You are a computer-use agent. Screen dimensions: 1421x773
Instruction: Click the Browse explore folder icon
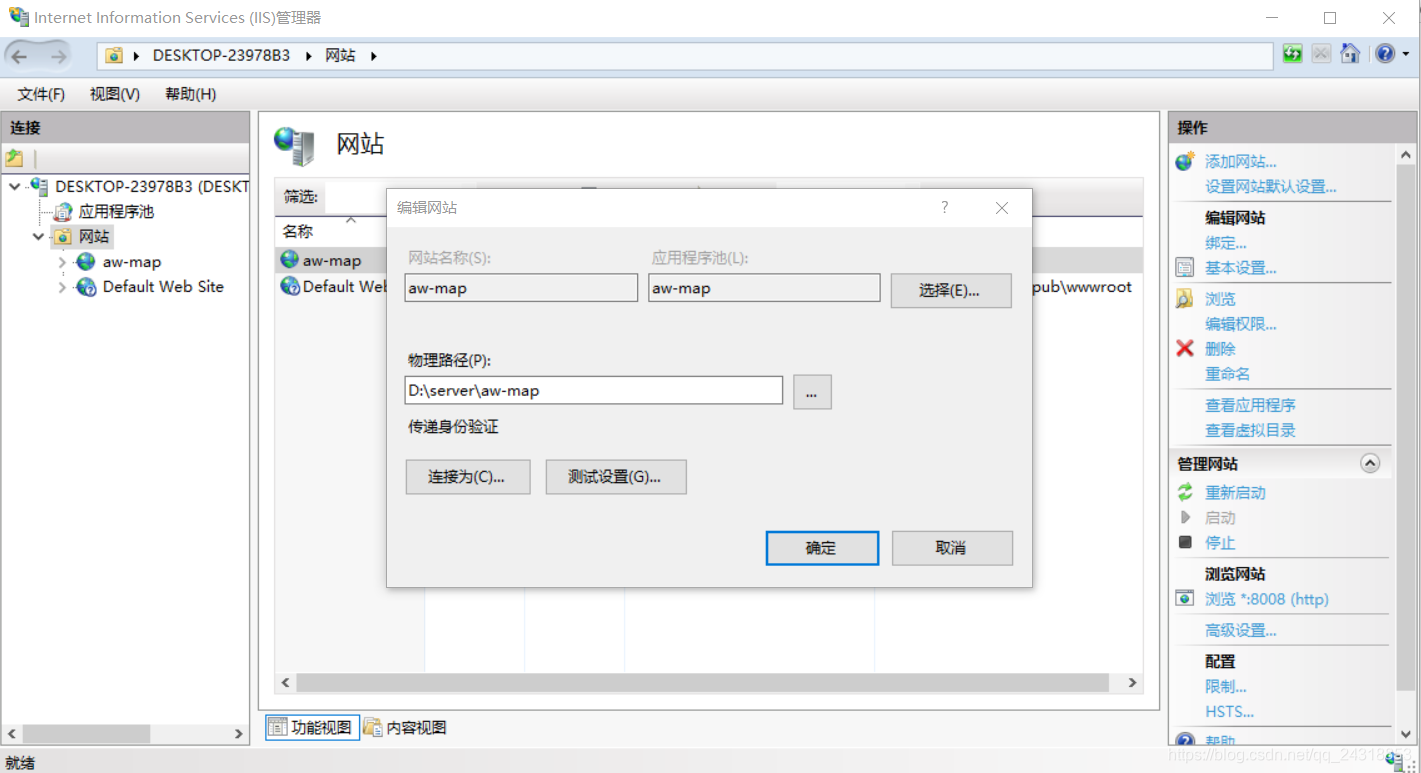(1185, 298)
